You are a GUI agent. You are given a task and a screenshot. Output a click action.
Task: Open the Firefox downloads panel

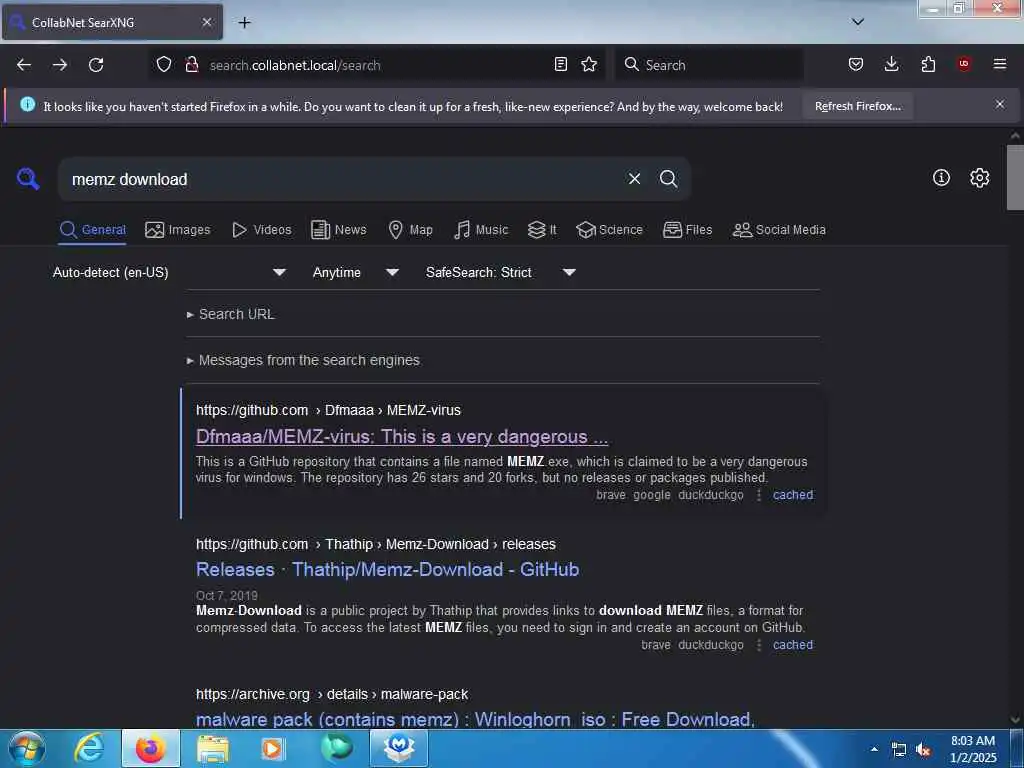pos(891,64)
